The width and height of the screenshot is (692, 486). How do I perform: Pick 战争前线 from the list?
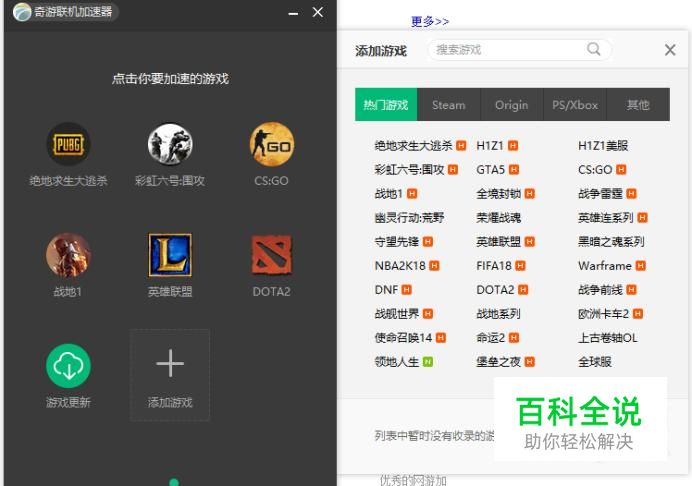601,290
